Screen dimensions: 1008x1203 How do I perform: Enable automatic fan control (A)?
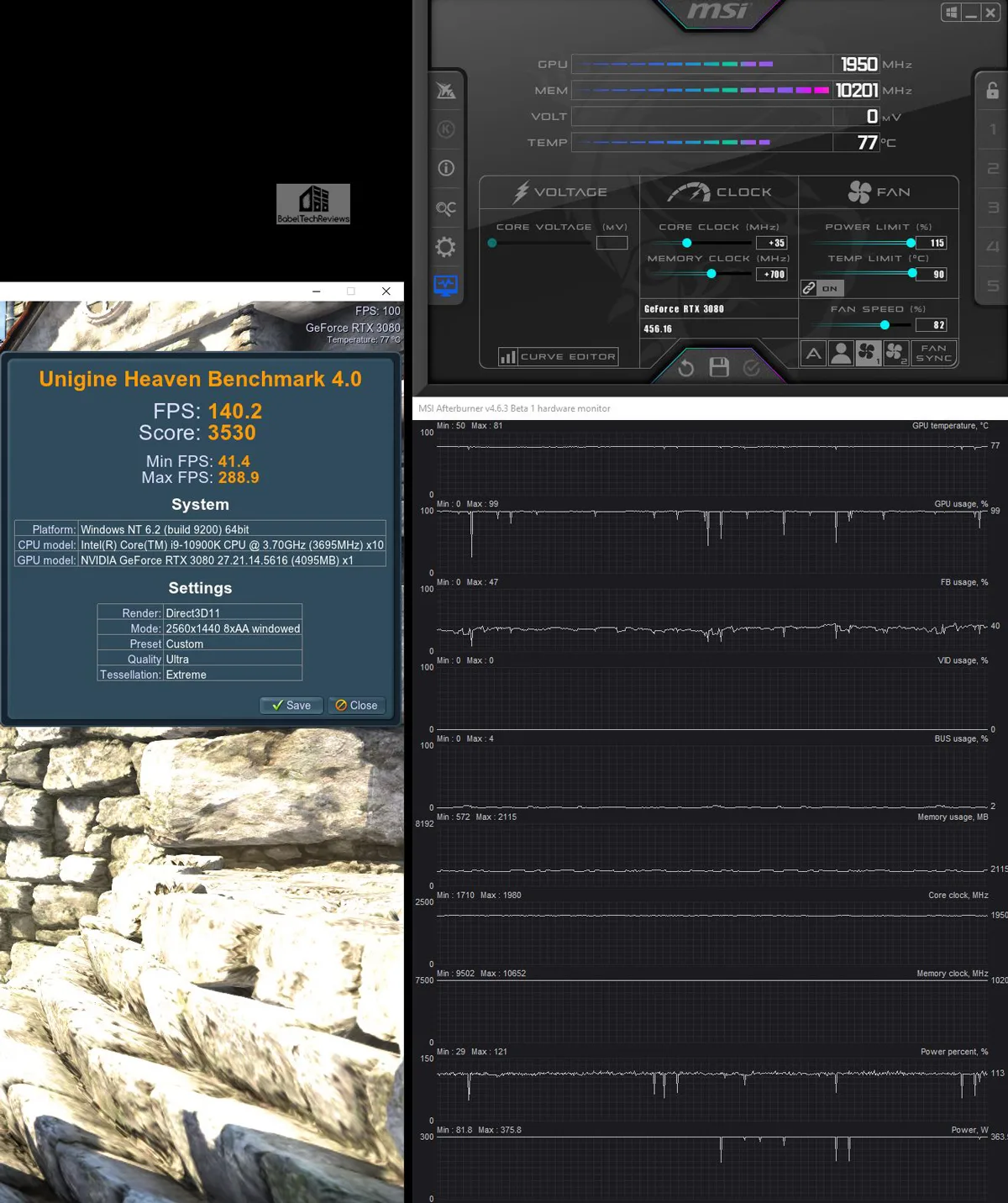pos(813,354)
